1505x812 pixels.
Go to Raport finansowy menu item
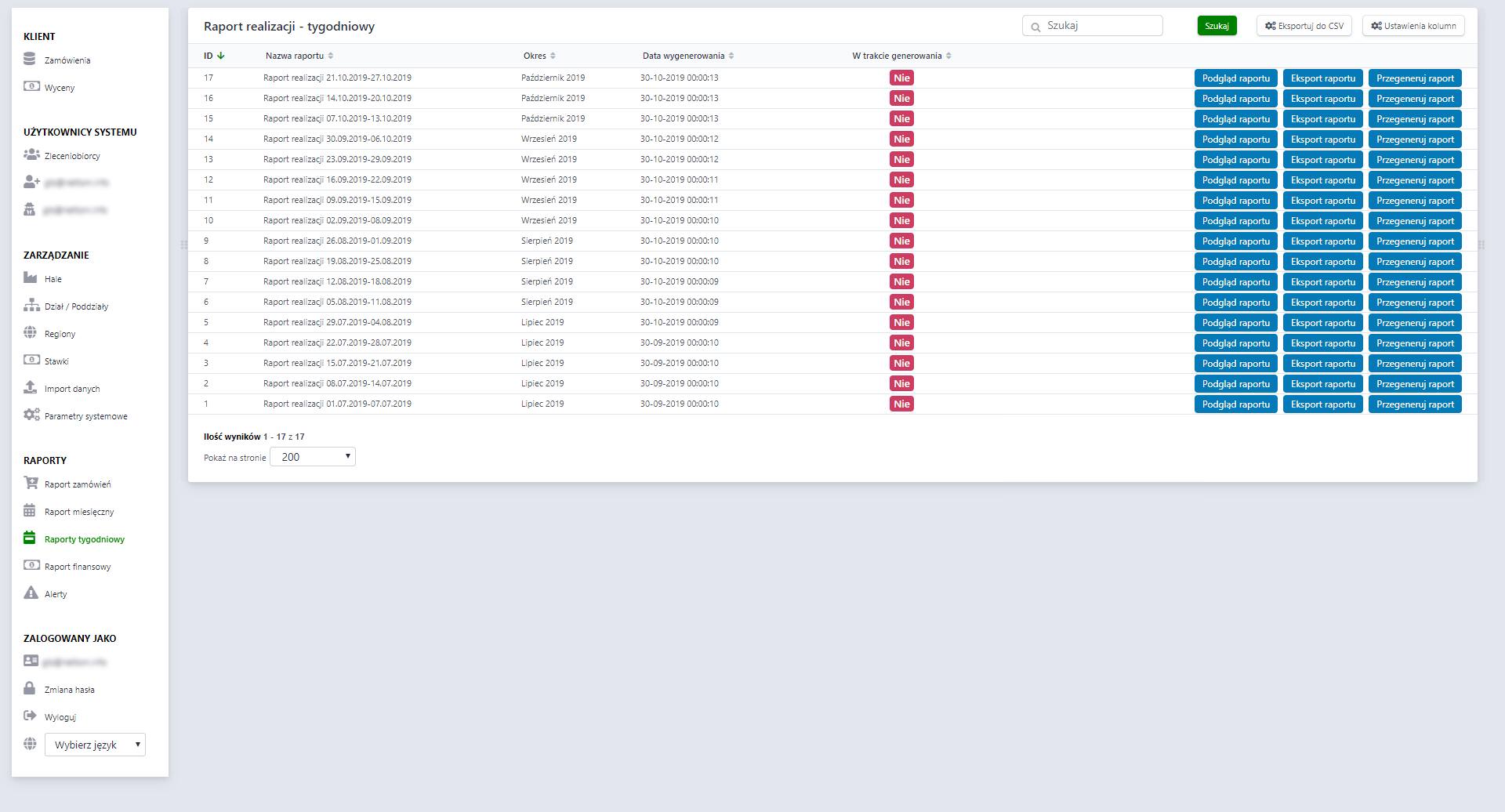[78, 567]
